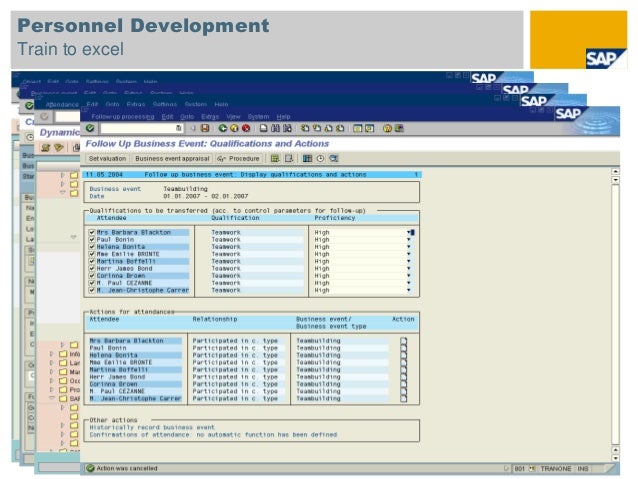
Task: Click the Procedure button
Action: point(239,158)
